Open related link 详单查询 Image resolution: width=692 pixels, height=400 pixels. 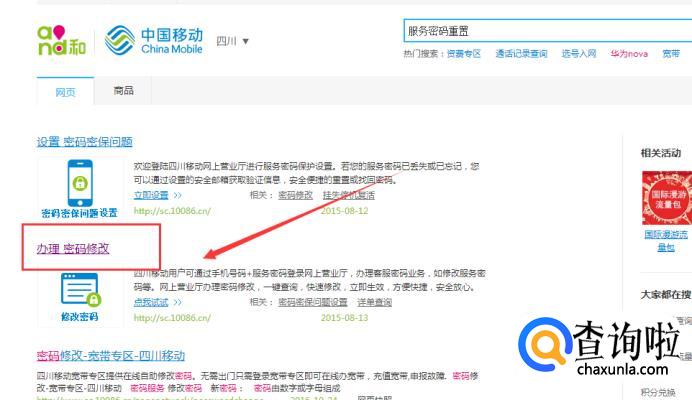click(x=375, y=302)
